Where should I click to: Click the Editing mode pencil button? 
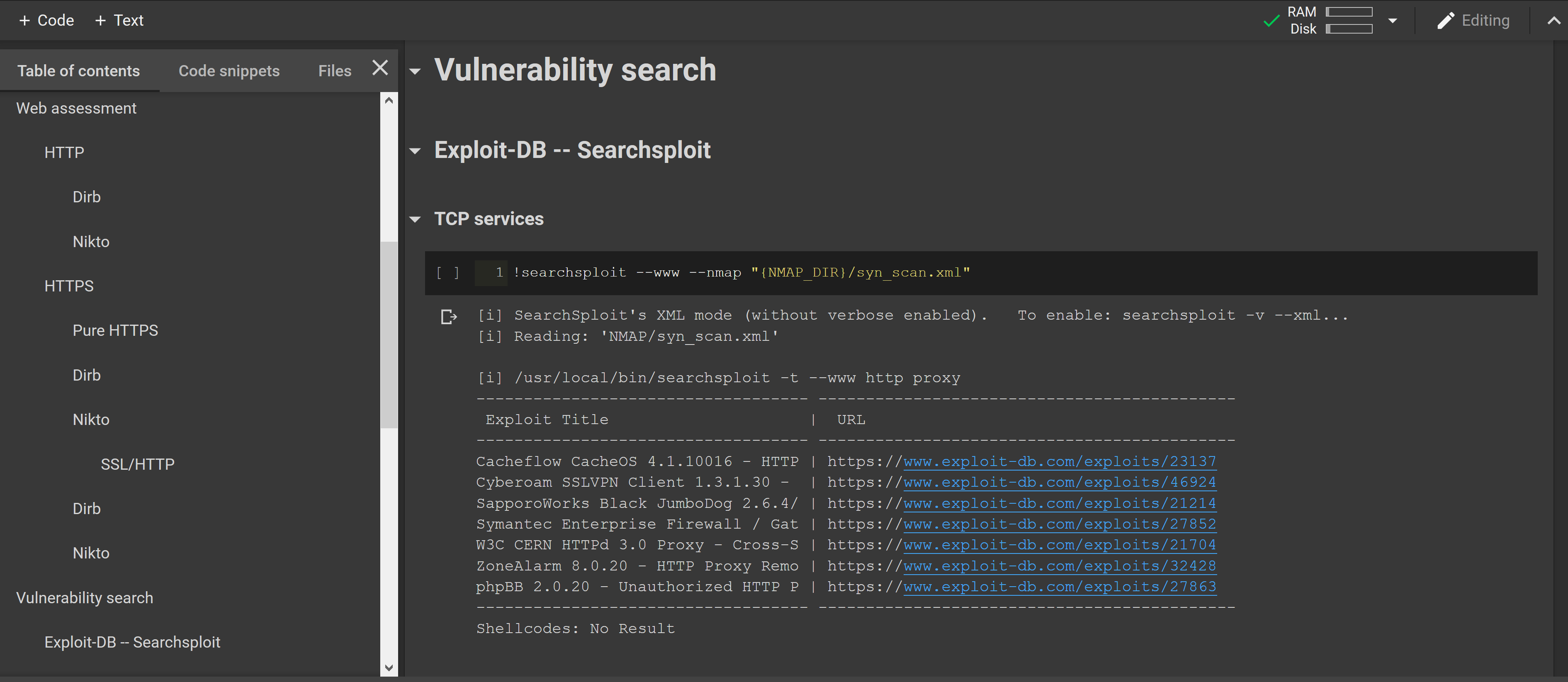click(x=1473, y=21)
